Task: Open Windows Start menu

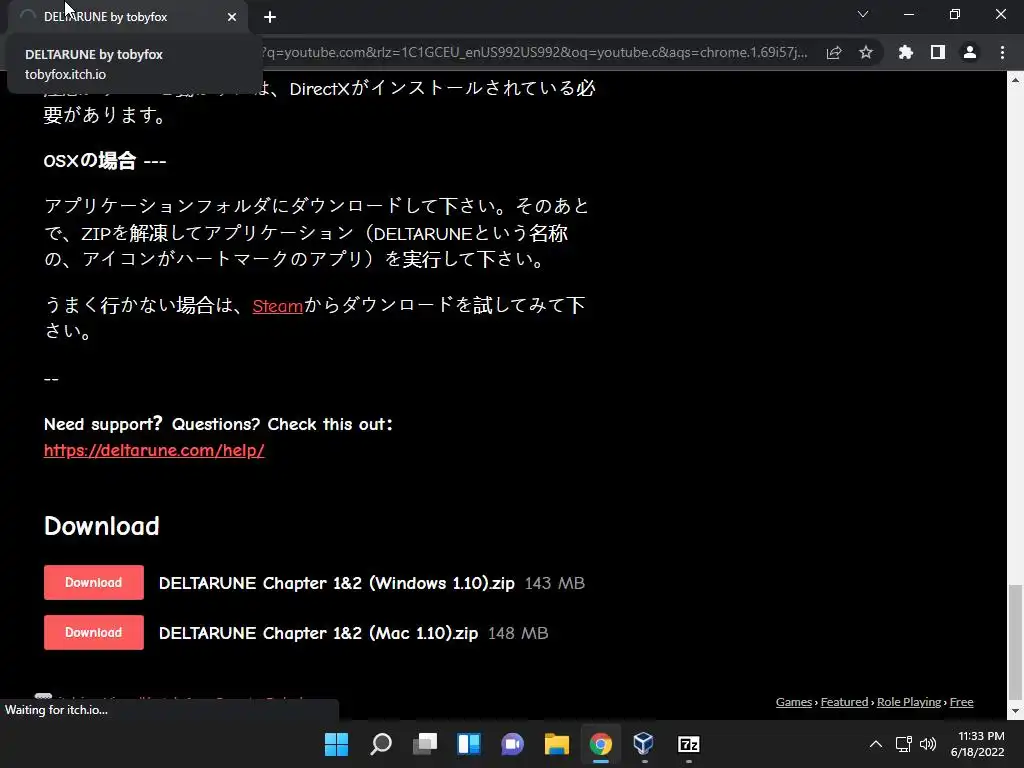Action: [336, 744]
